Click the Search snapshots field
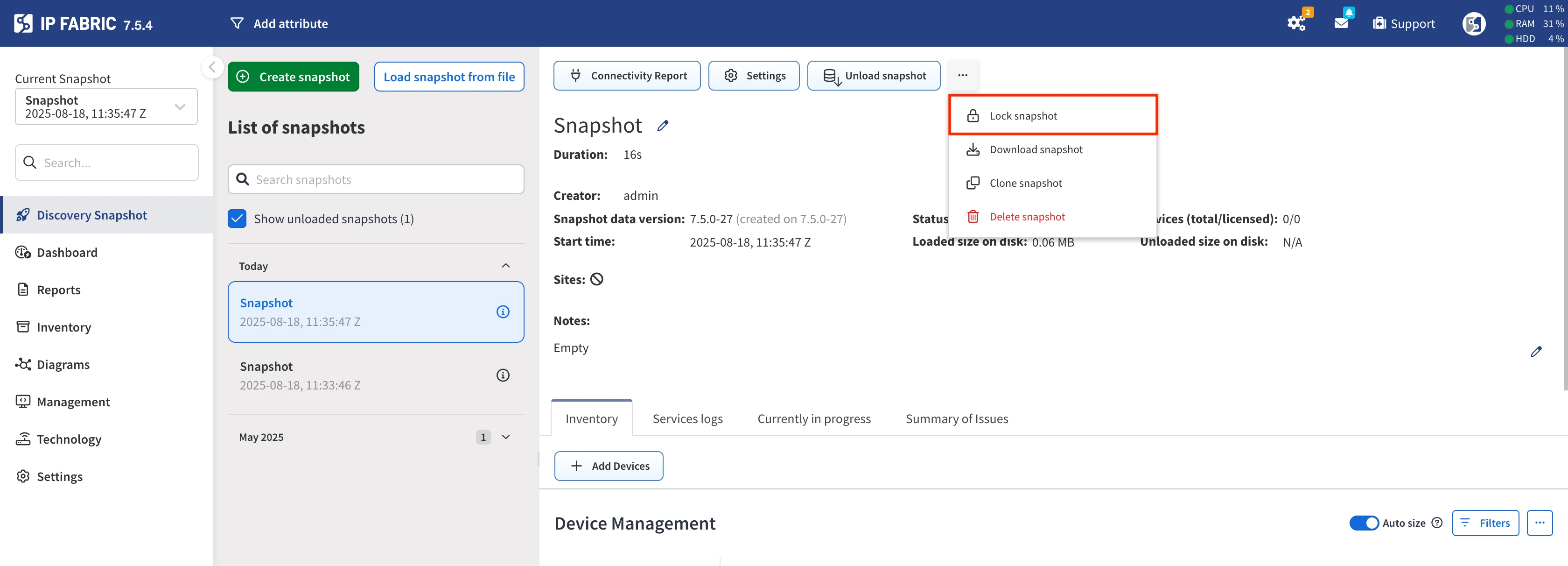 [x=376, y=180]
